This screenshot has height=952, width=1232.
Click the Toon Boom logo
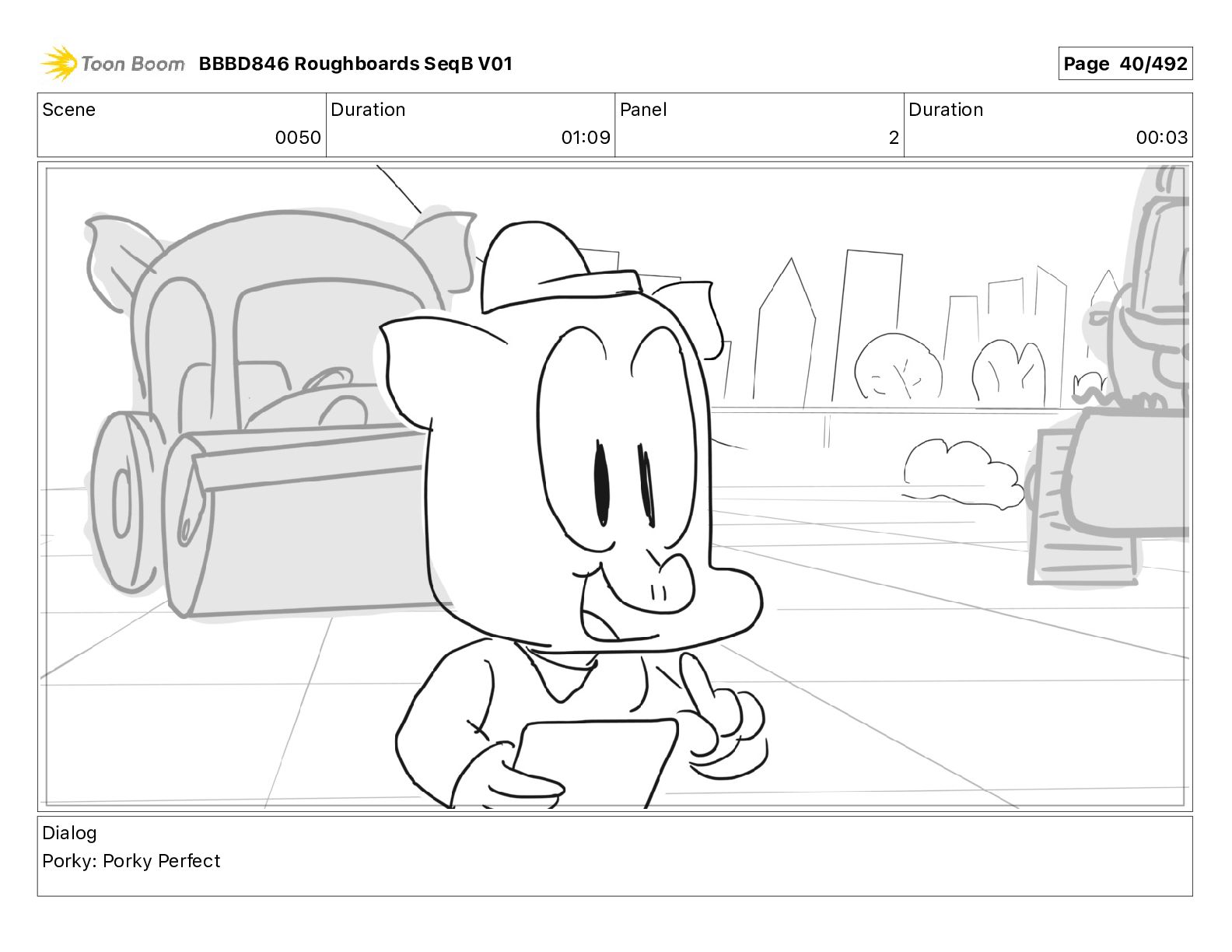click(113, 64)
